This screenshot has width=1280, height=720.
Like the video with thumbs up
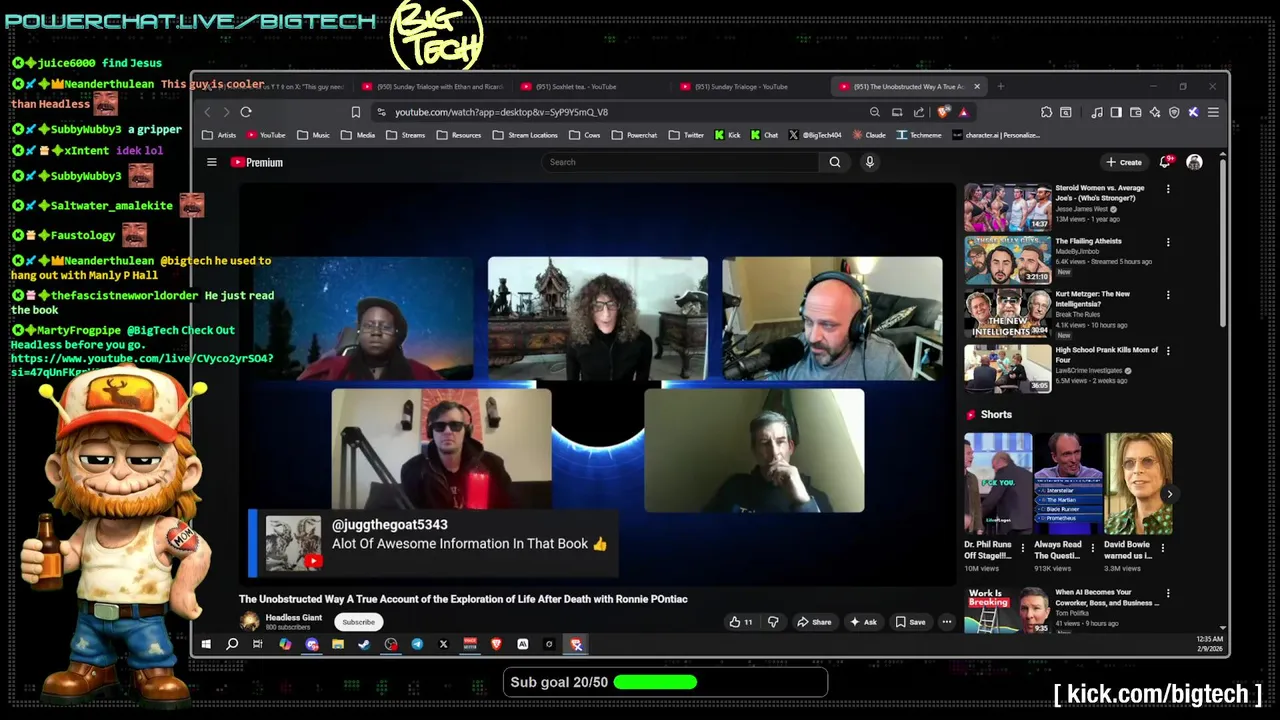pos(741,622)
